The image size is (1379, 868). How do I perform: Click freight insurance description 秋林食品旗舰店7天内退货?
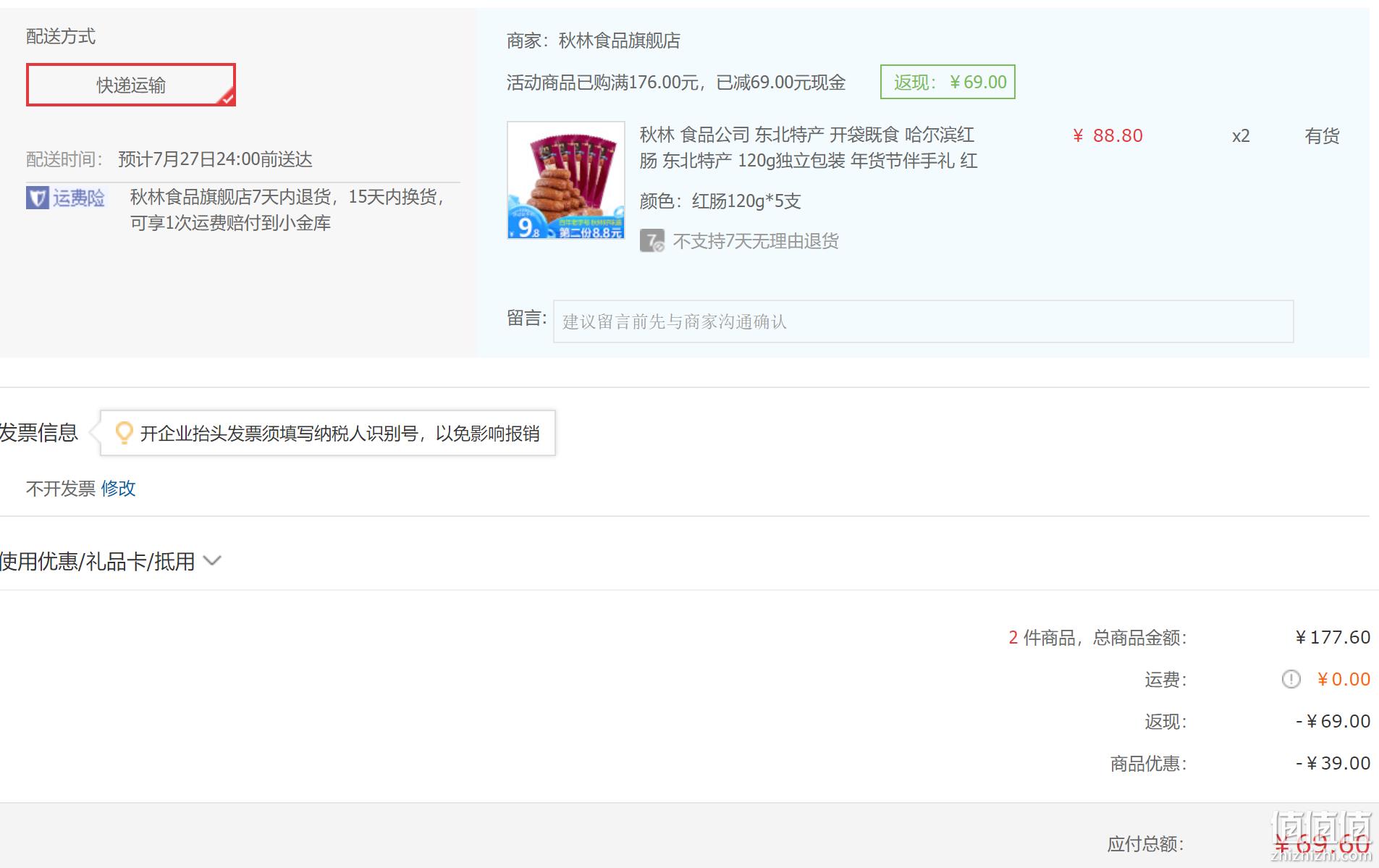coord(287,210)
